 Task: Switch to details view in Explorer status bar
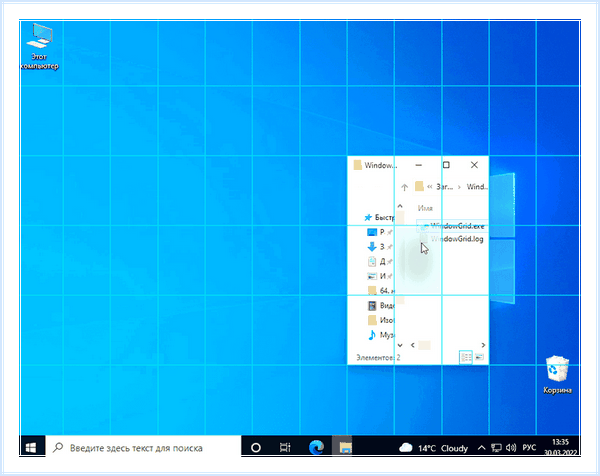[466, 357]
